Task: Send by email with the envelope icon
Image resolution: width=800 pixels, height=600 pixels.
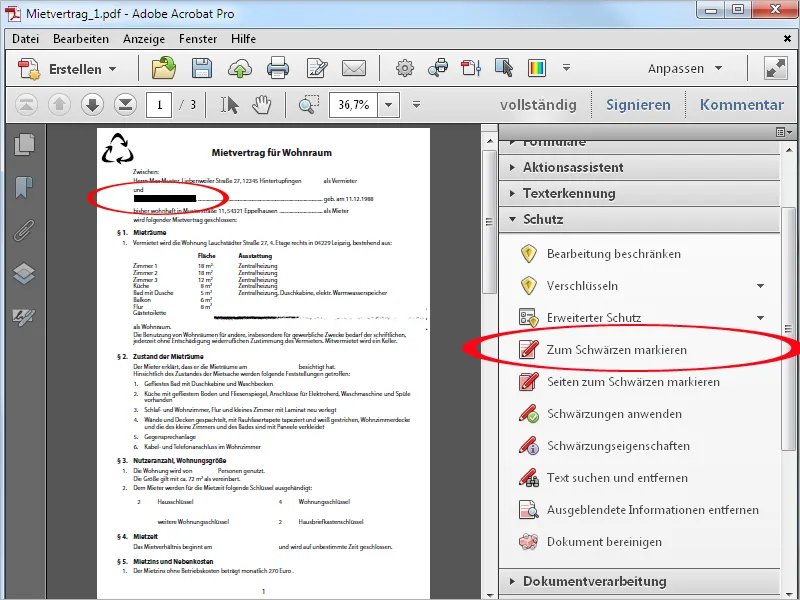Action: 354,68
